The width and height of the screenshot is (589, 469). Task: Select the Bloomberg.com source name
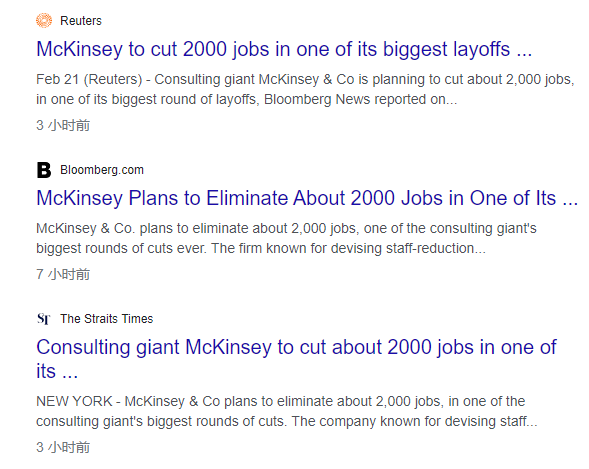pos(102,170)
